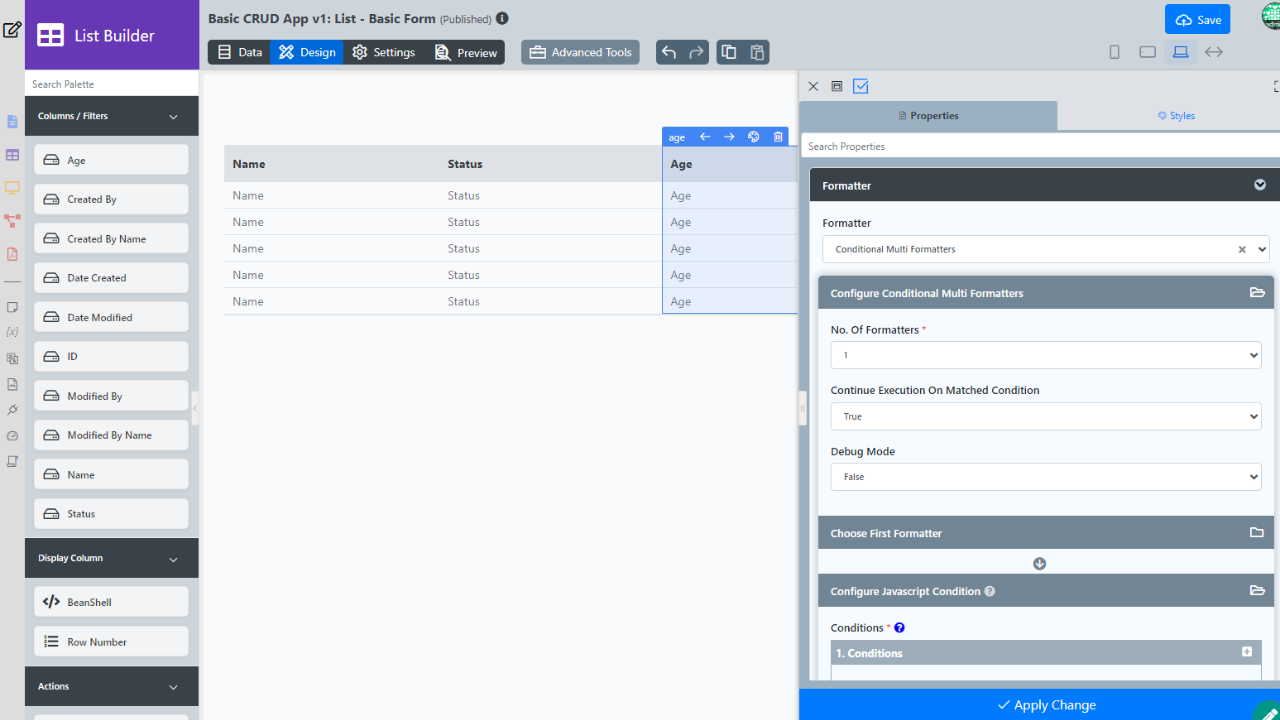Select tablet viewport icon
This screenshot has height=720, width=1280.
[1147, 52]
